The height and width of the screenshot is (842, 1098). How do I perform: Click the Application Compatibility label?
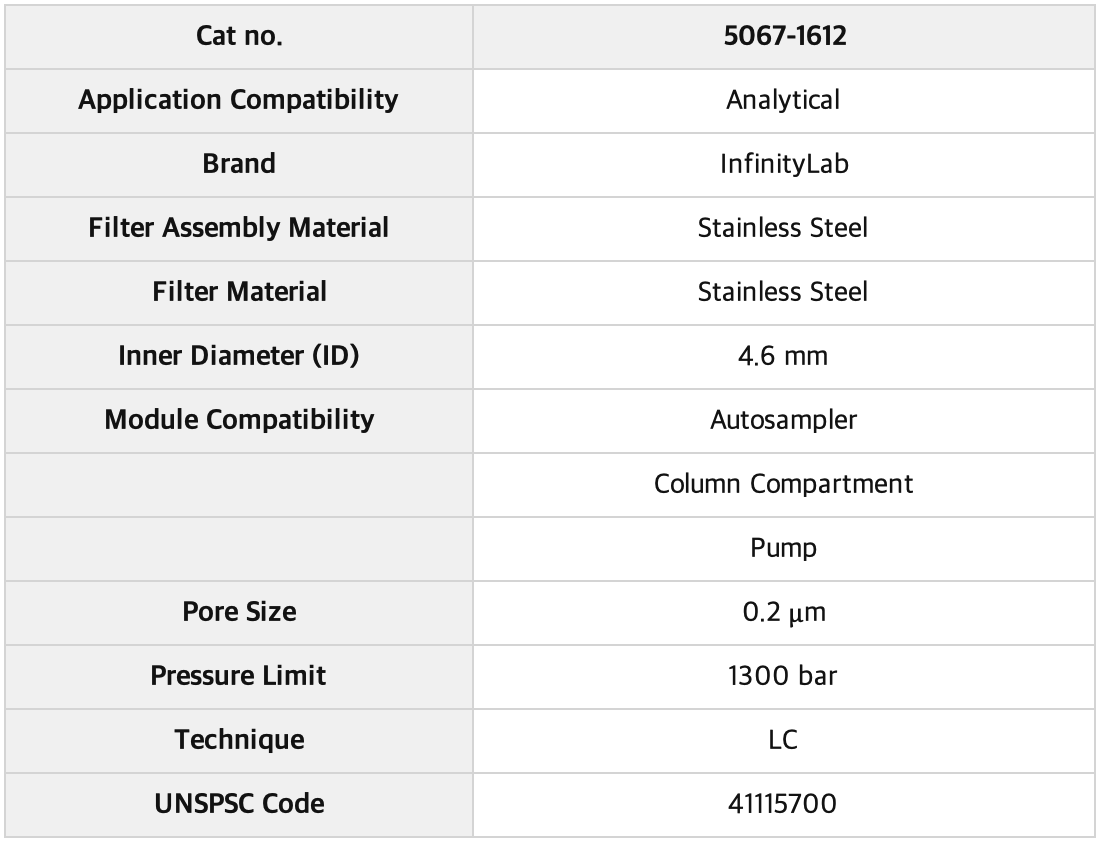pyautogui.click(x=239, y=100)
